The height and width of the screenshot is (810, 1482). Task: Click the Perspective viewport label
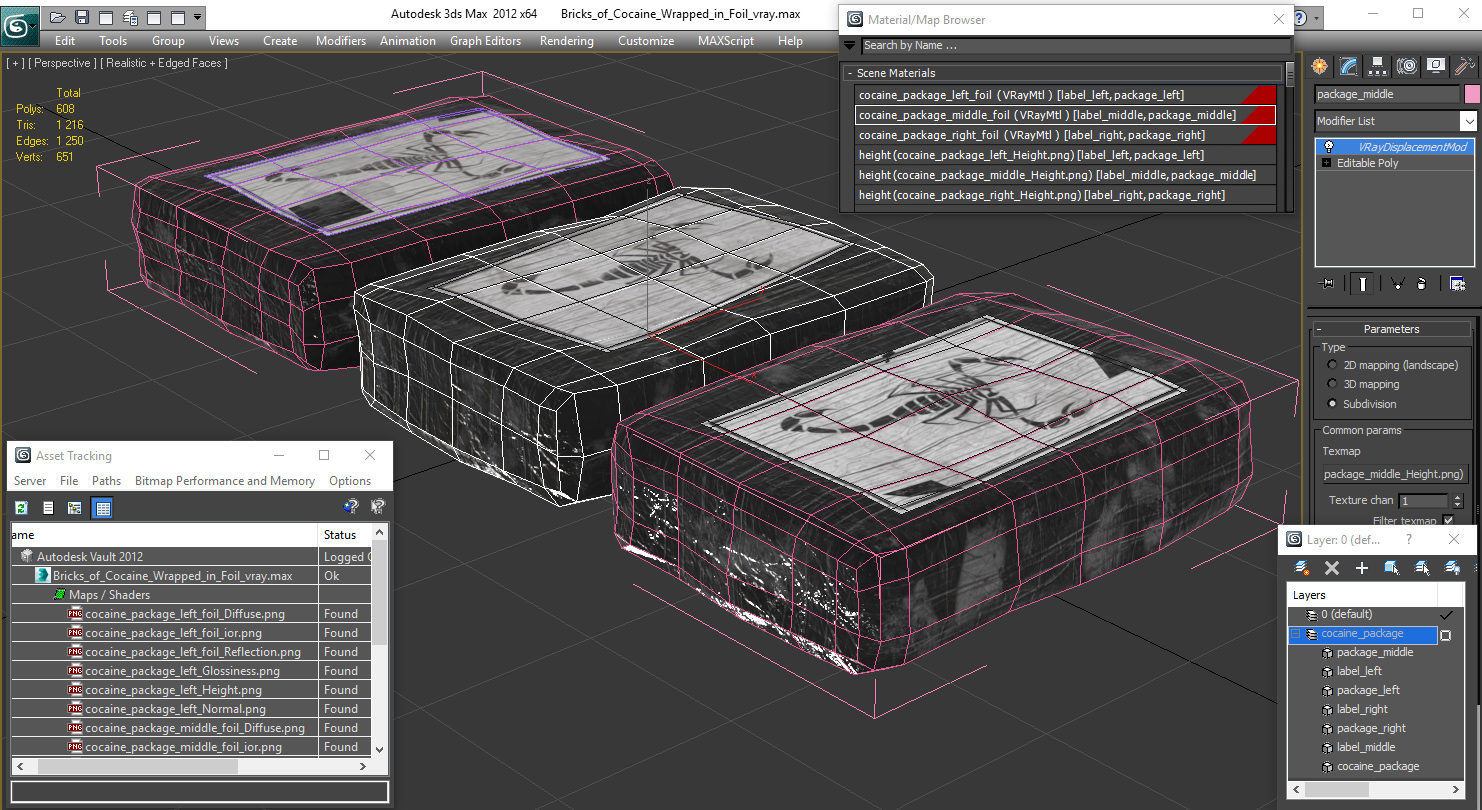[63, 63]
